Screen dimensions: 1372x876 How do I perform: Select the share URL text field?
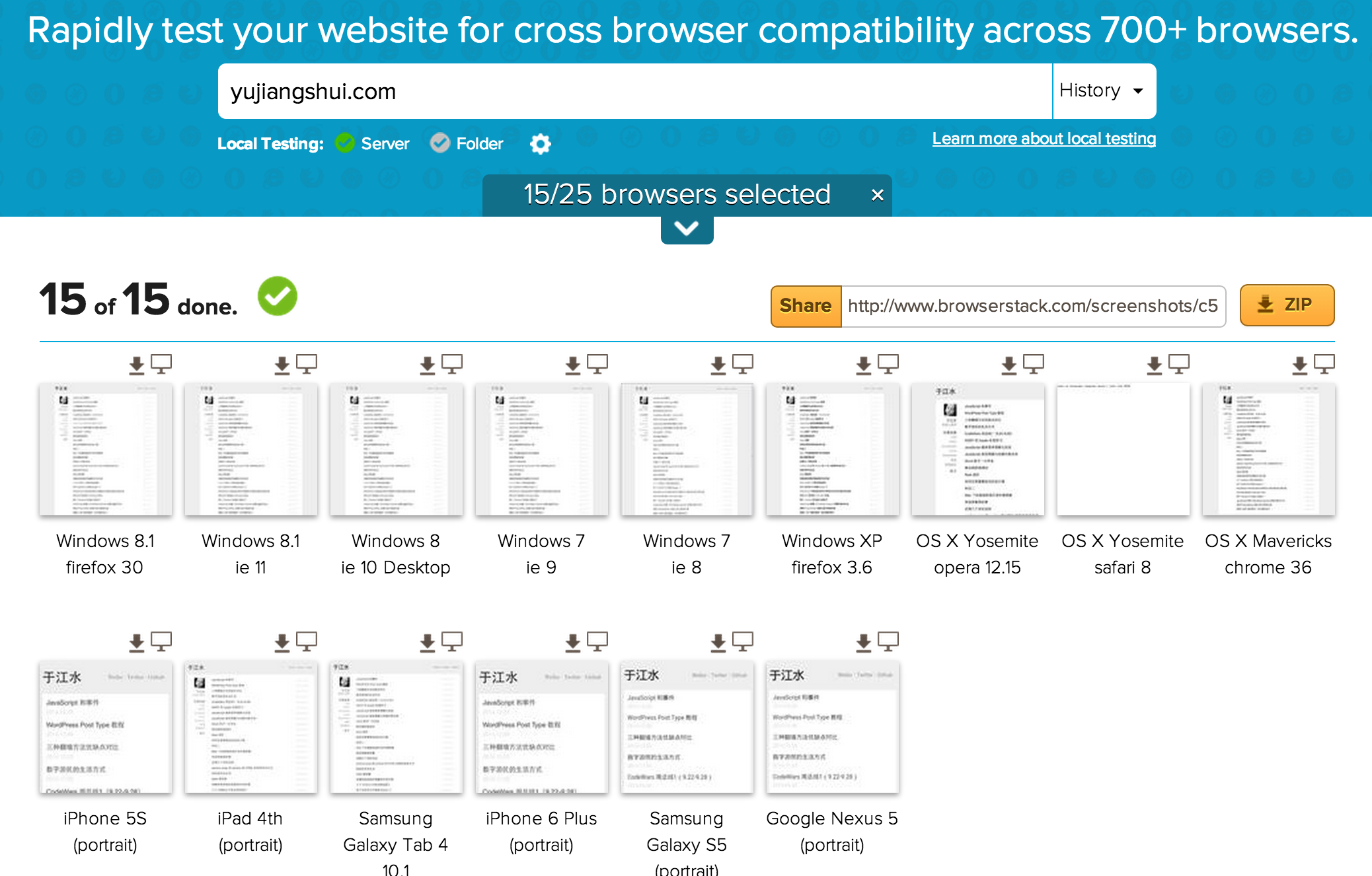pyautogui.click(x=1034, y=306)
